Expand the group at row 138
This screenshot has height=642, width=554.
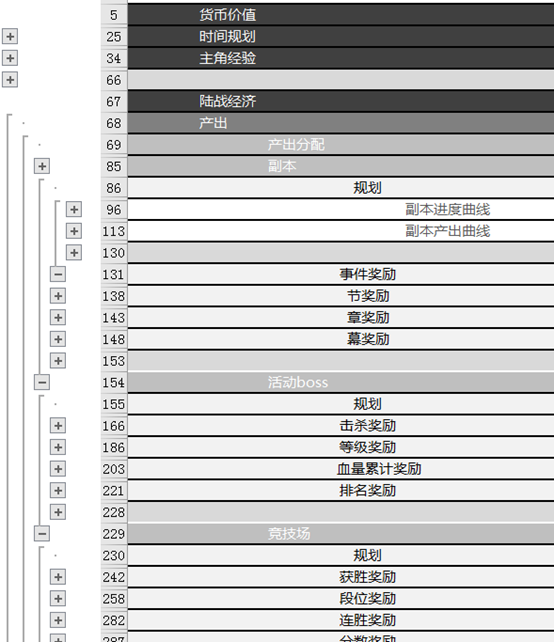tap(58, 296)
